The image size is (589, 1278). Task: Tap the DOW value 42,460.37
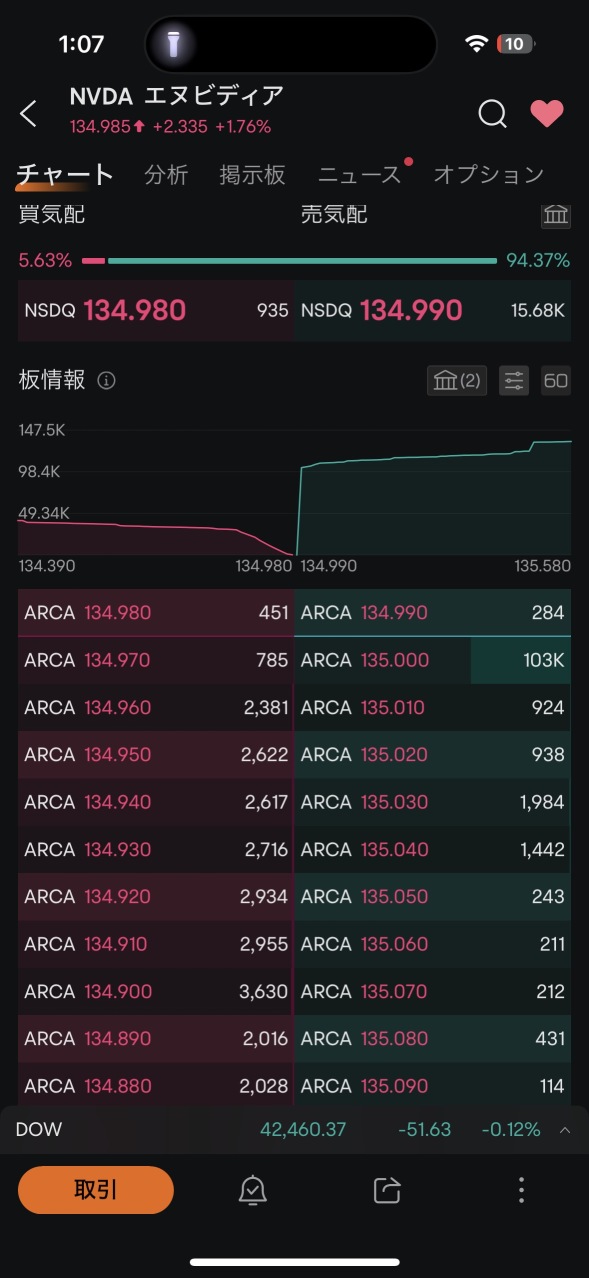point(303,1130)
